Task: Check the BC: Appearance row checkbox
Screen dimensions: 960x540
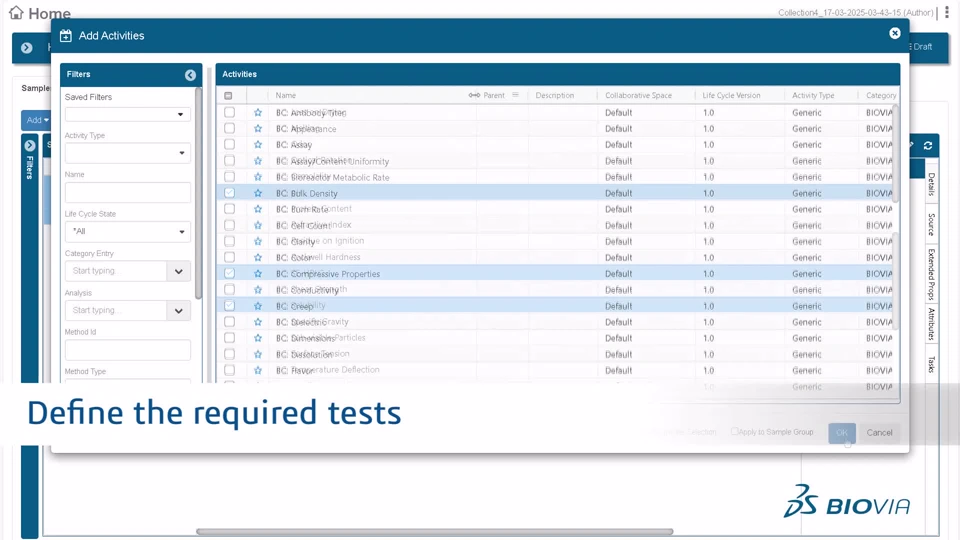Action: coord(230,128)
